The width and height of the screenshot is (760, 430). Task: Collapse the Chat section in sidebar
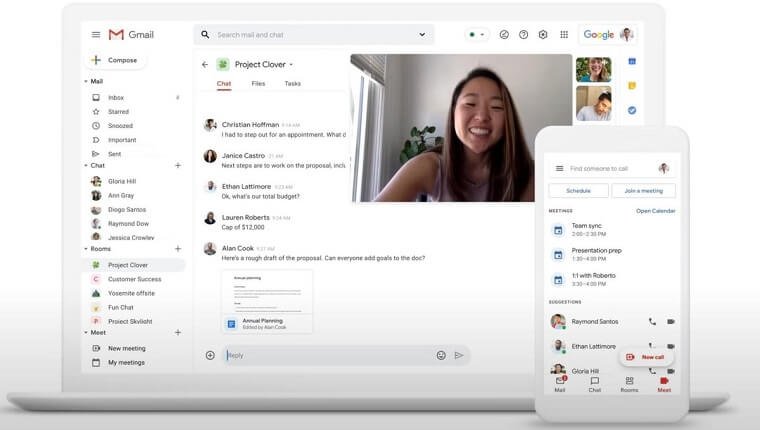coord(86,165)
